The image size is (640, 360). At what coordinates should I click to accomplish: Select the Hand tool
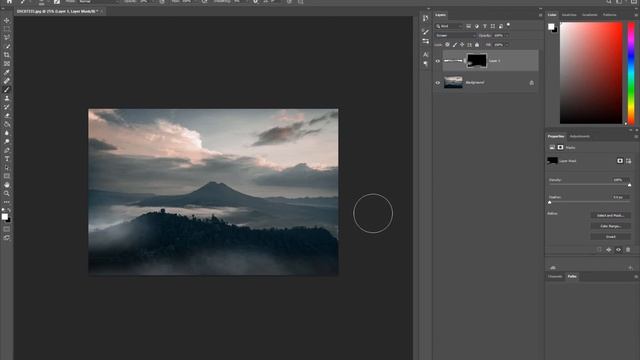[7, 185]
